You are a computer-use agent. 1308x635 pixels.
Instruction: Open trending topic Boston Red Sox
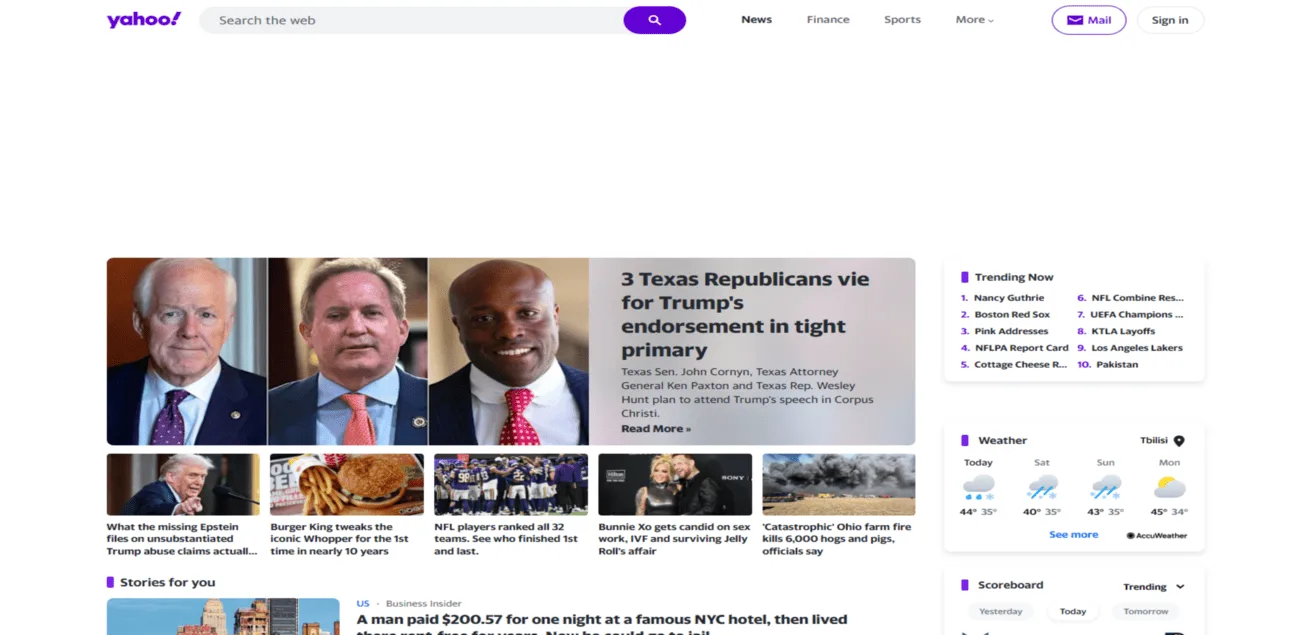pyautogui.click(x=1012, y=315)
